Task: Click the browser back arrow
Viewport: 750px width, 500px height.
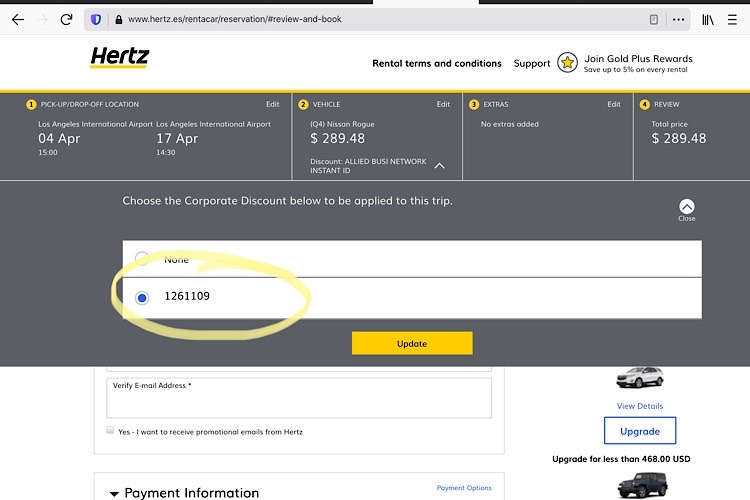Action: point(18,19)
